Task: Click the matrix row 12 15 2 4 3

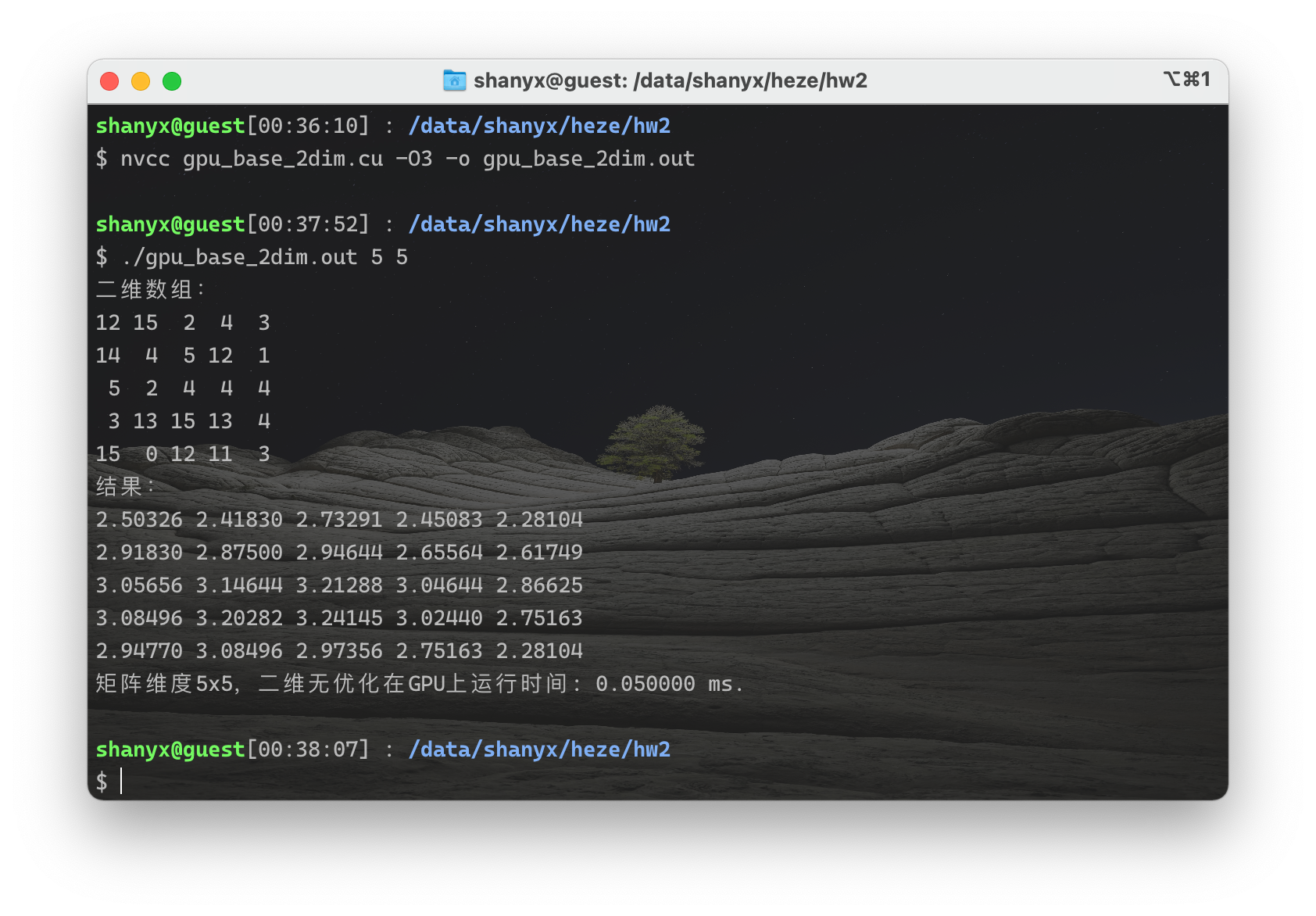Action: (x=183, y=323)
